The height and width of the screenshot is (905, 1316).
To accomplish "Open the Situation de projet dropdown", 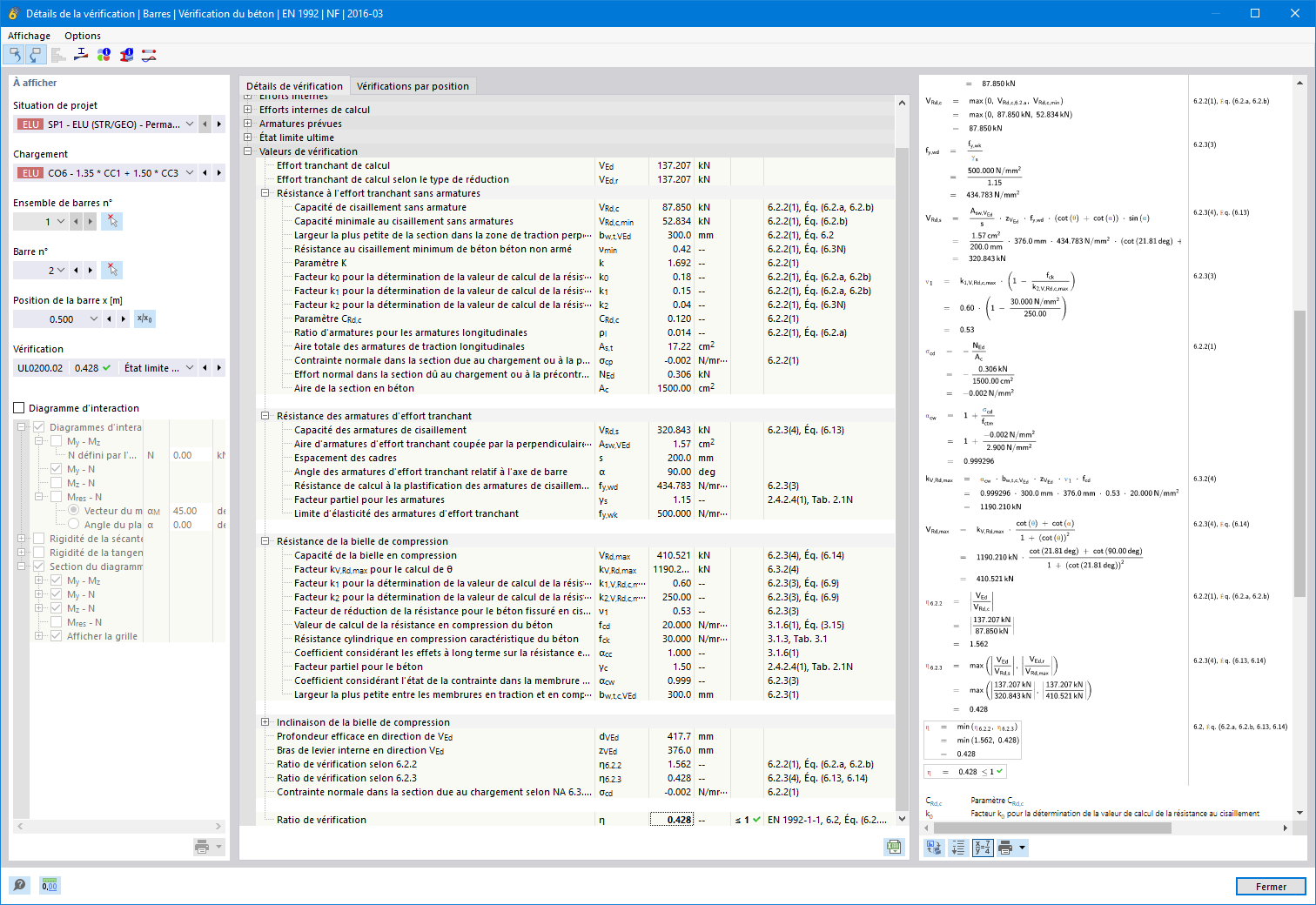I will [x=190, y=124].
